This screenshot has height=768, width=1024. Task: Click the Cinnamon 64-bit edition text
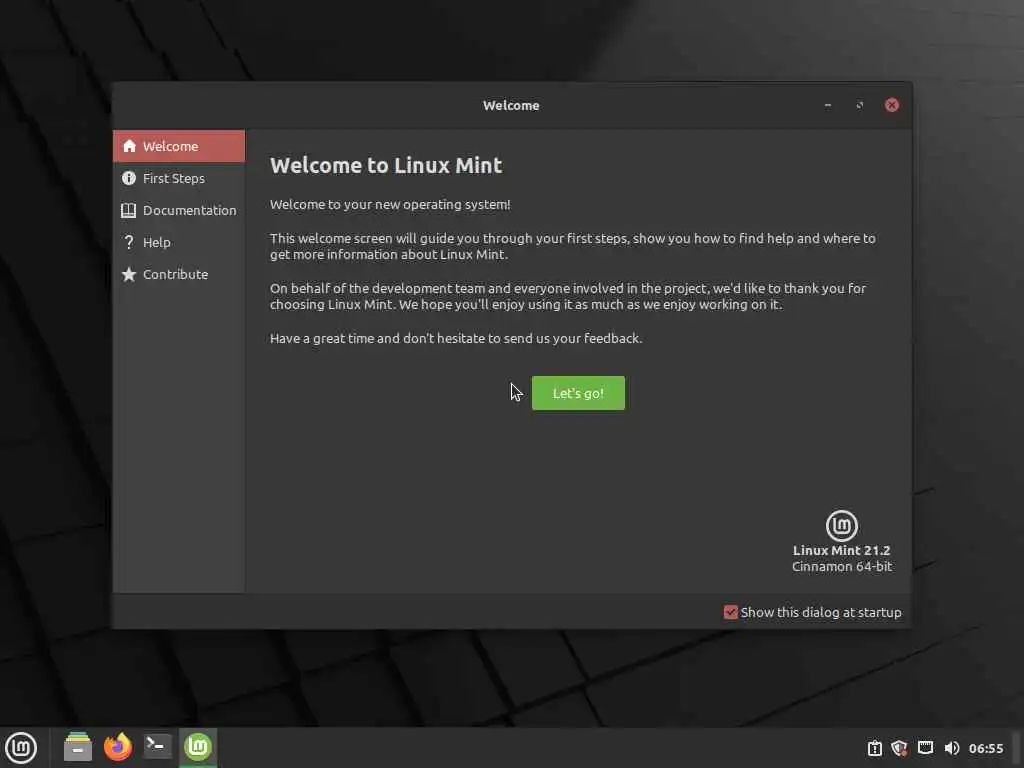coord(842,567)
